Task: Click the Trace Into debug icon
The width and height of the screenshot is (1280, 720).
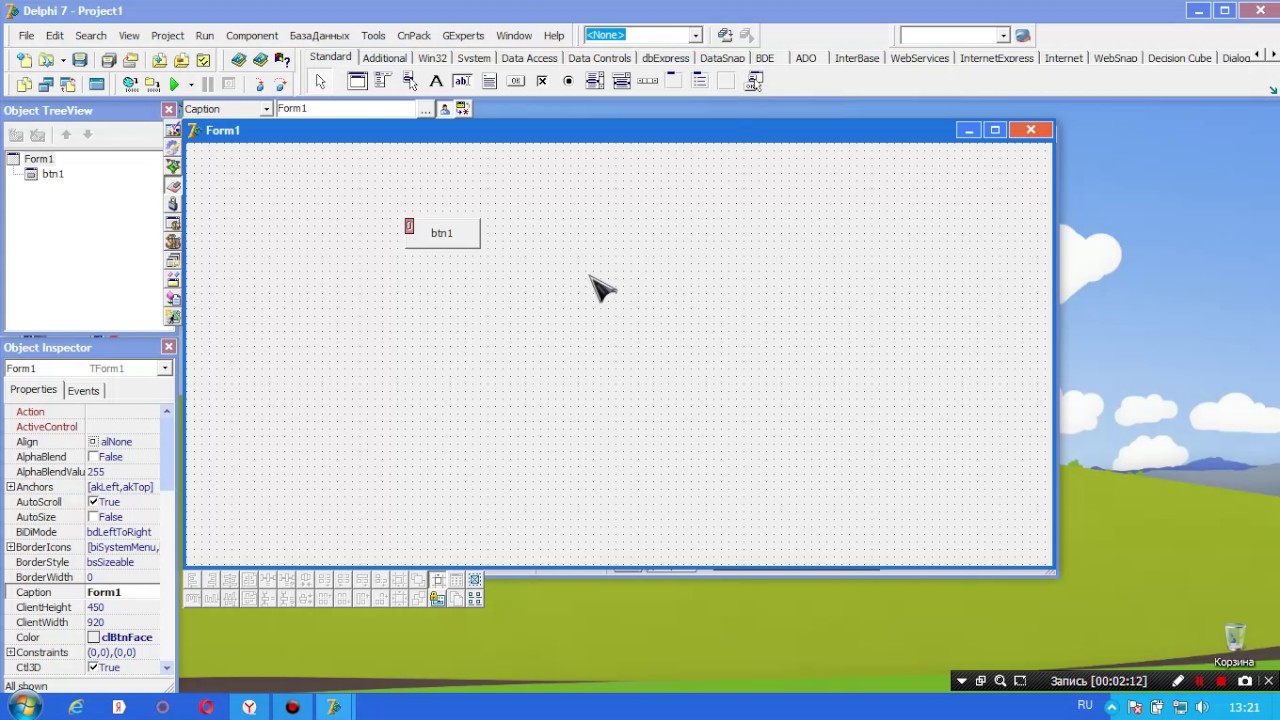Action: click(x=259, y=85)
